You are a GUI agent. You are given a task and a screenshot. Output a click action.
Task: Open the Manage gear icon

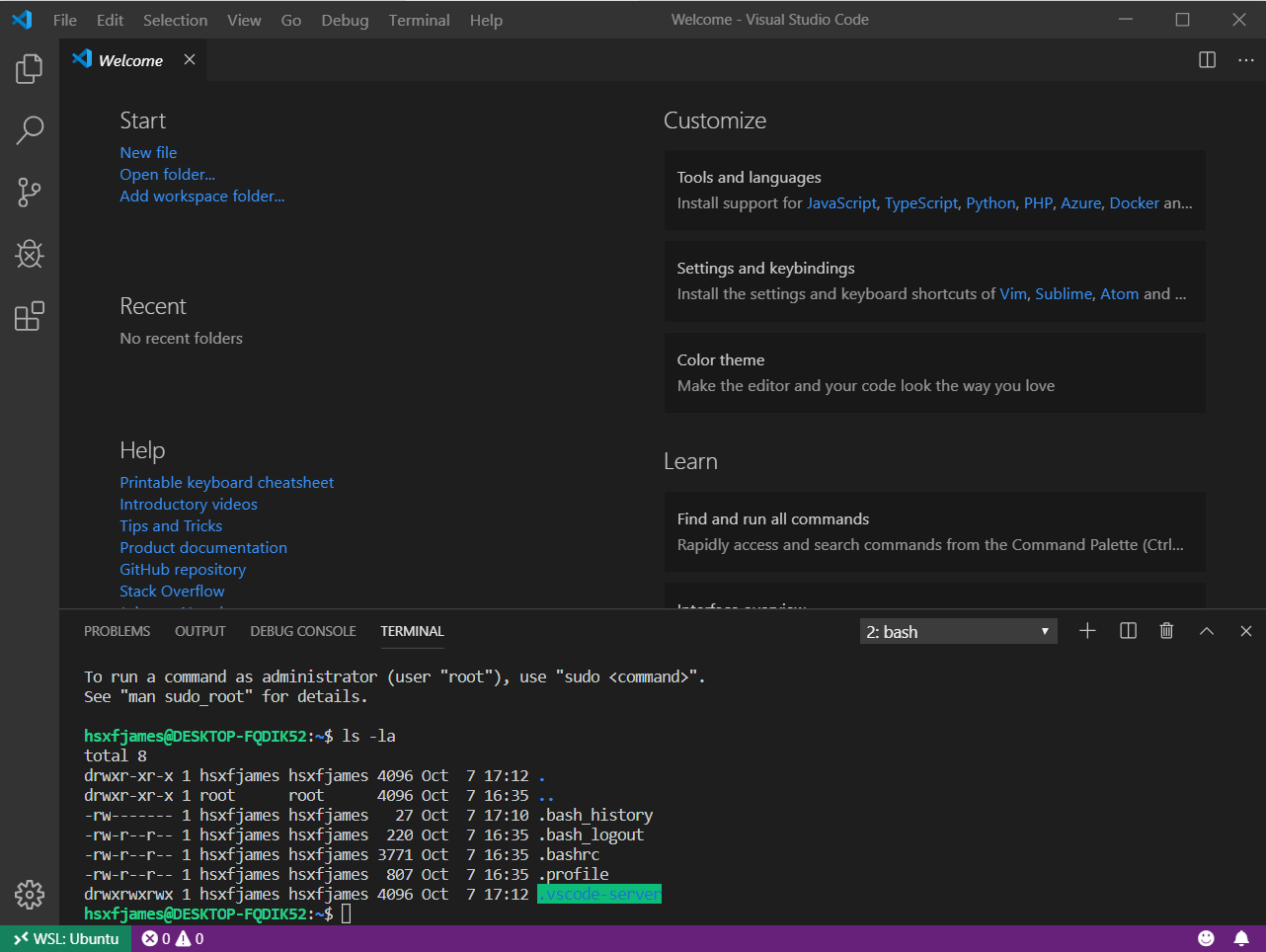coord(30,894)
